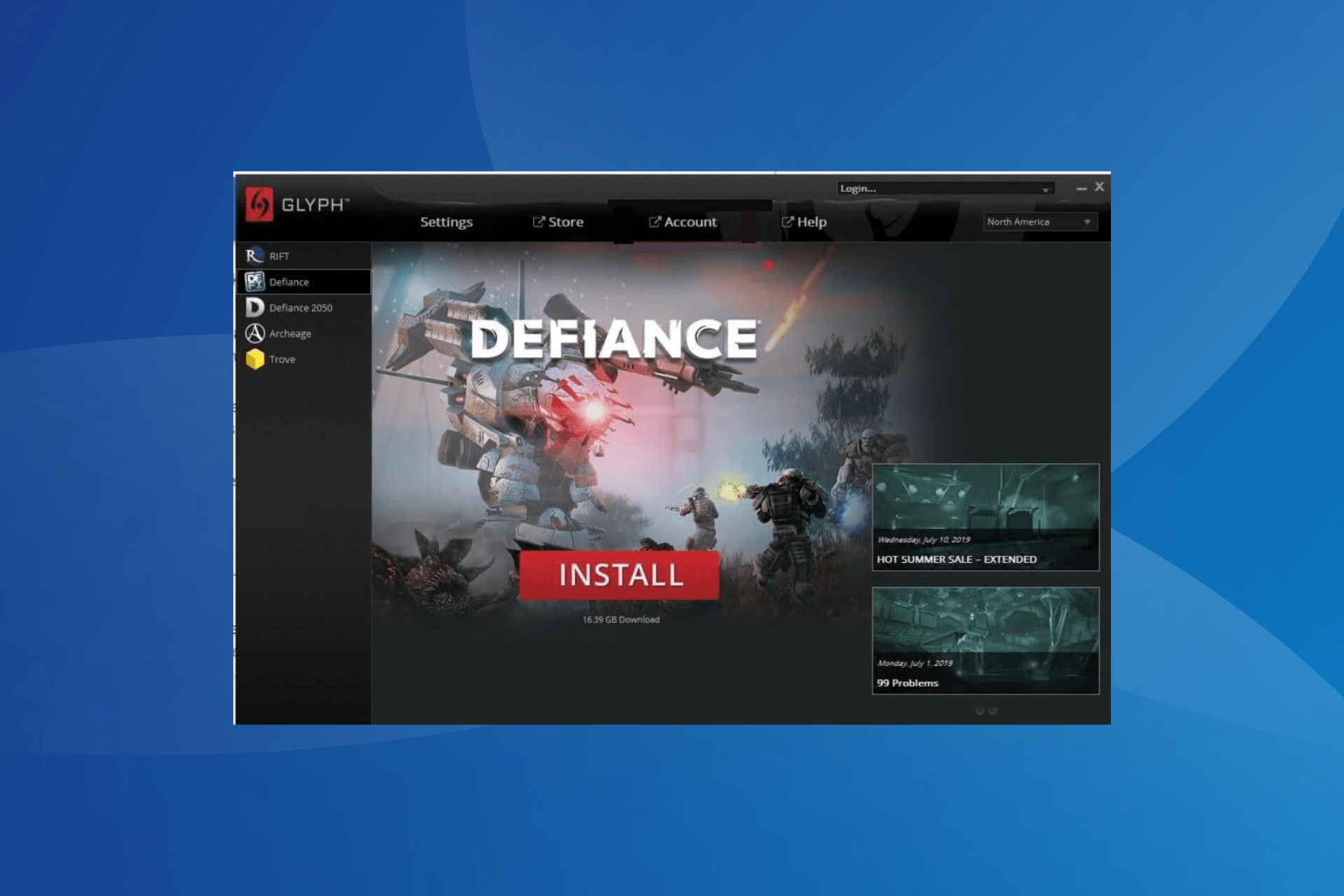Open the North America region dropdown
Viewport: 1344px width, 896px height.
pos(1040,222)
